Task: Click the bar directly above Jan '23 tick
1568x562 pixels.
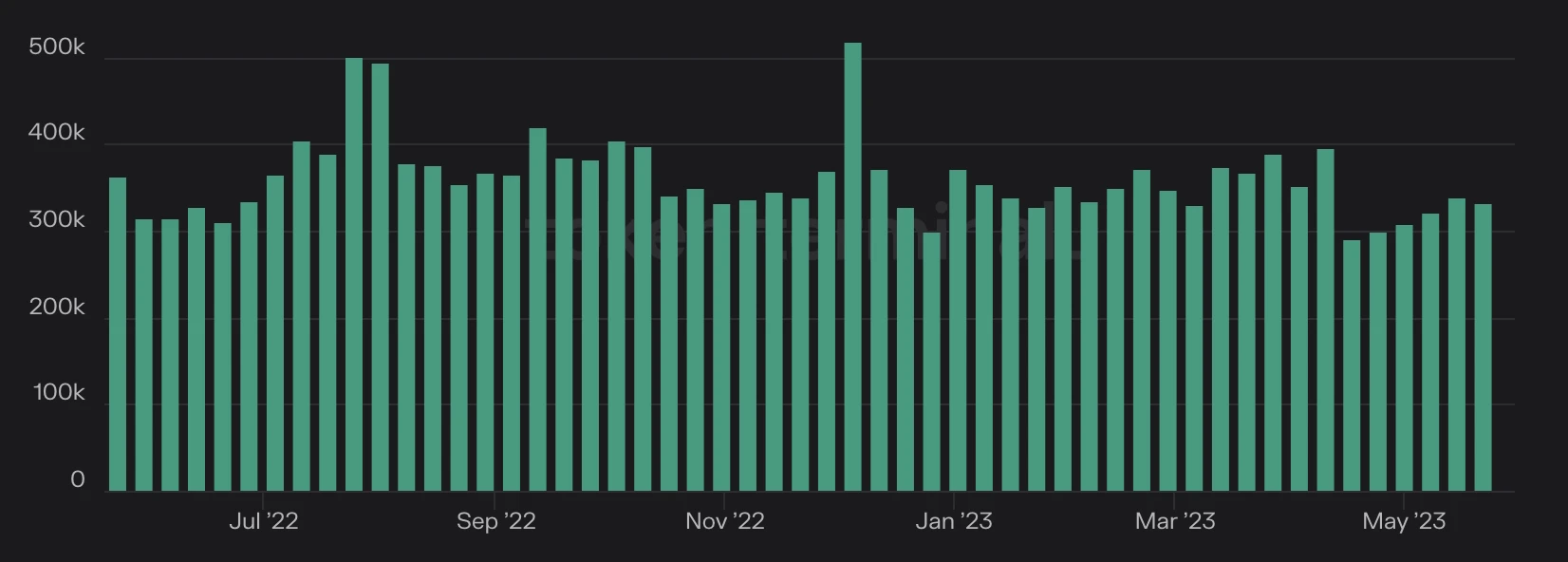Action: [958, 330]
